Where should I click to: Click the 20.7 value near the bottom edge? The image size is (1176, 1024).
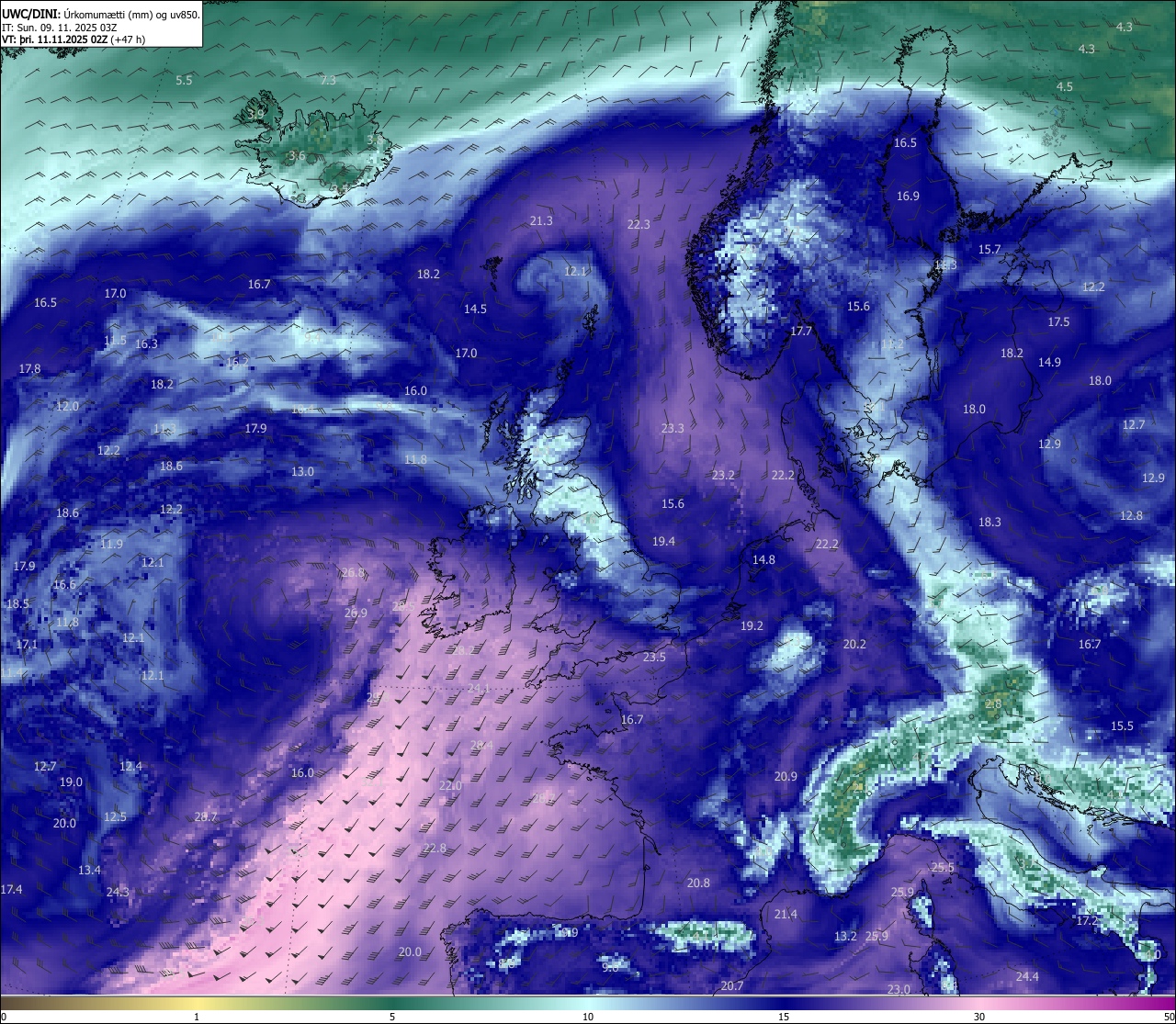(x=731, y=986)
